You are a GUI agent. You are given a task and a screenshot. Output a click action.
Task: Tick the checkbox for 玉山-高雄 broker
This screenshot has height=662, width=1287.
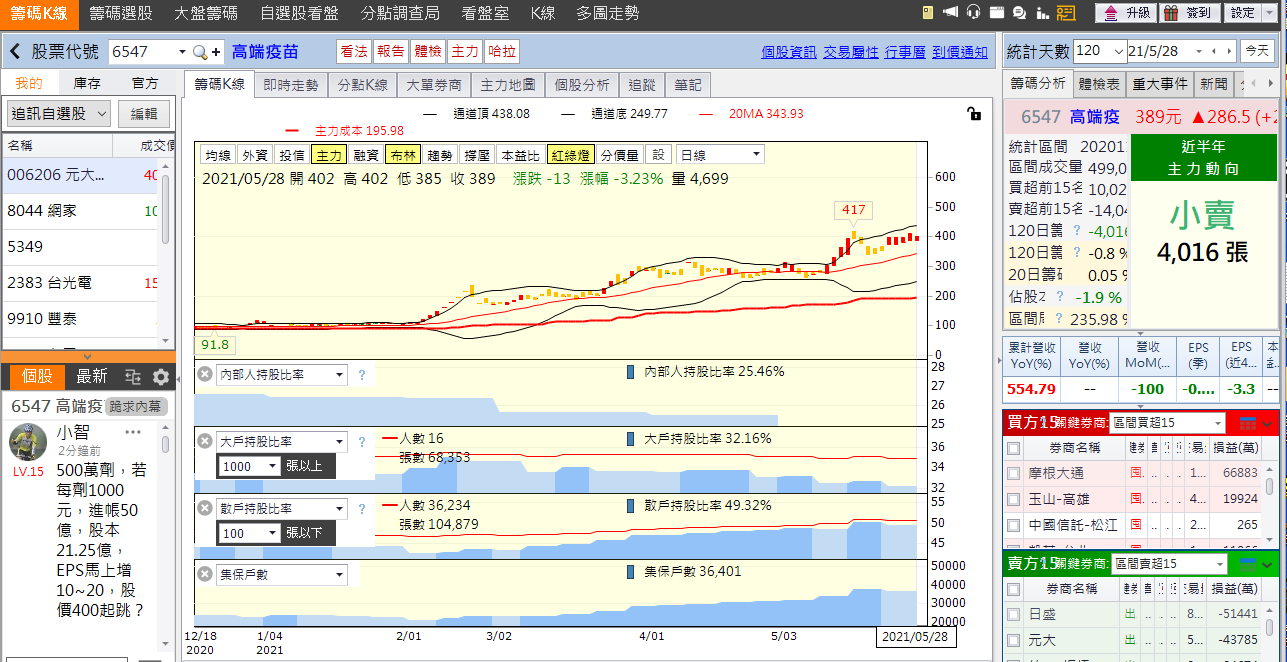[1014, 499]
